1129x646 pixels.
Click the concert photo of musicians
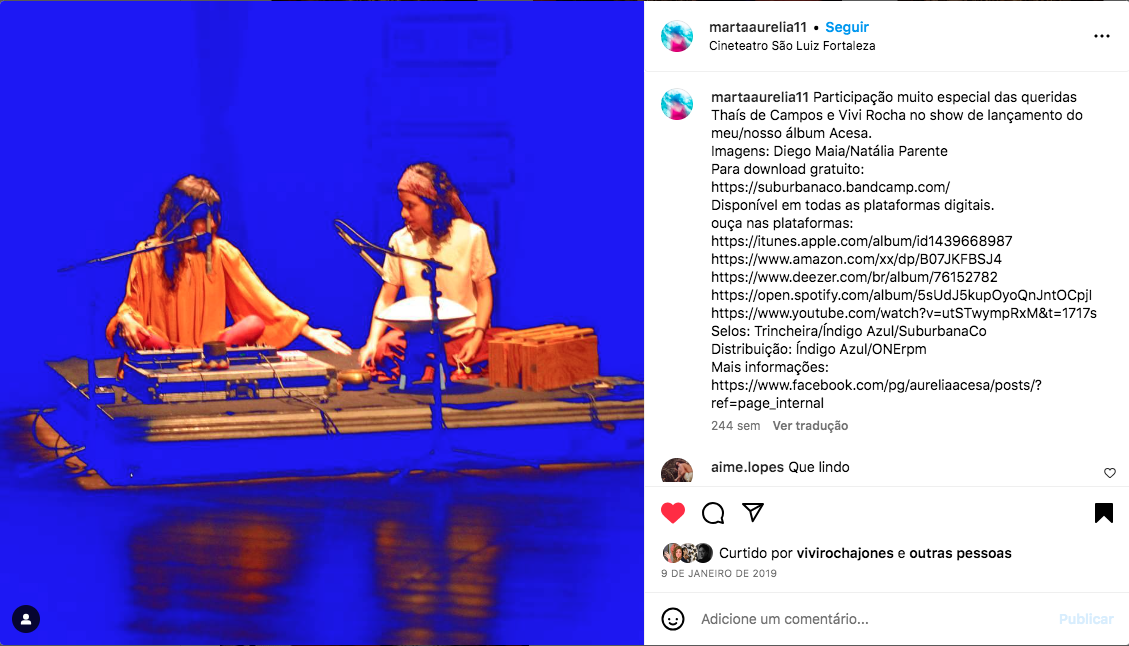pyautogui.click(x=322, y=323)
